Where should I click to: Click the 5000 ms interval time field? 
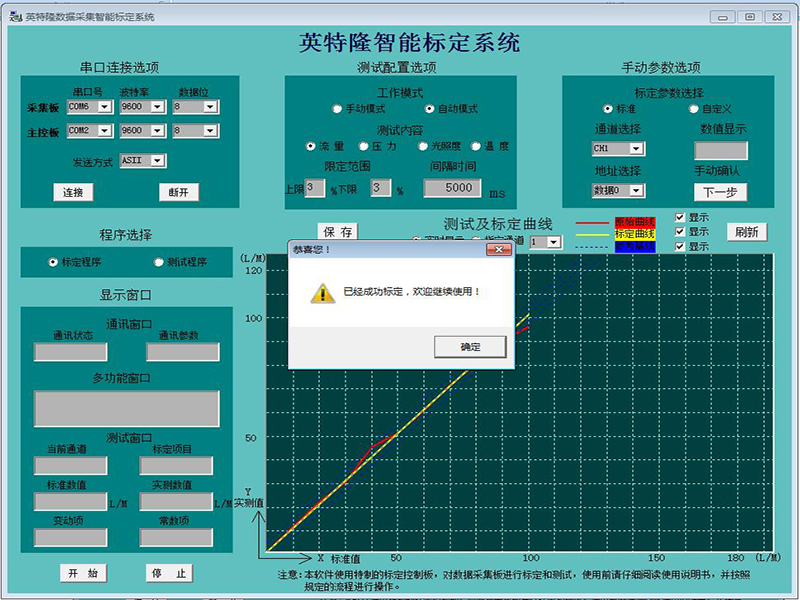coord(452,187)
